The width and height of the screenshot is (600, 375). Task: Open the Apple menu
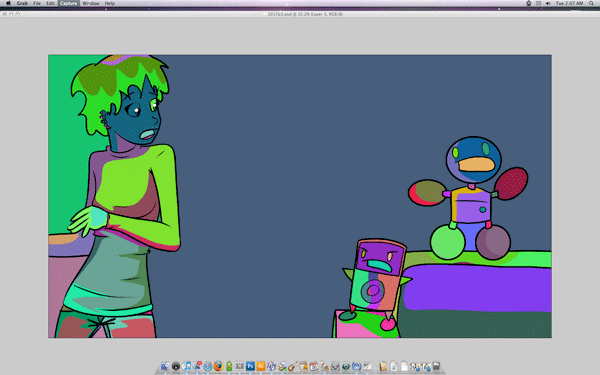pyautogui.click(x=8, y=3)
